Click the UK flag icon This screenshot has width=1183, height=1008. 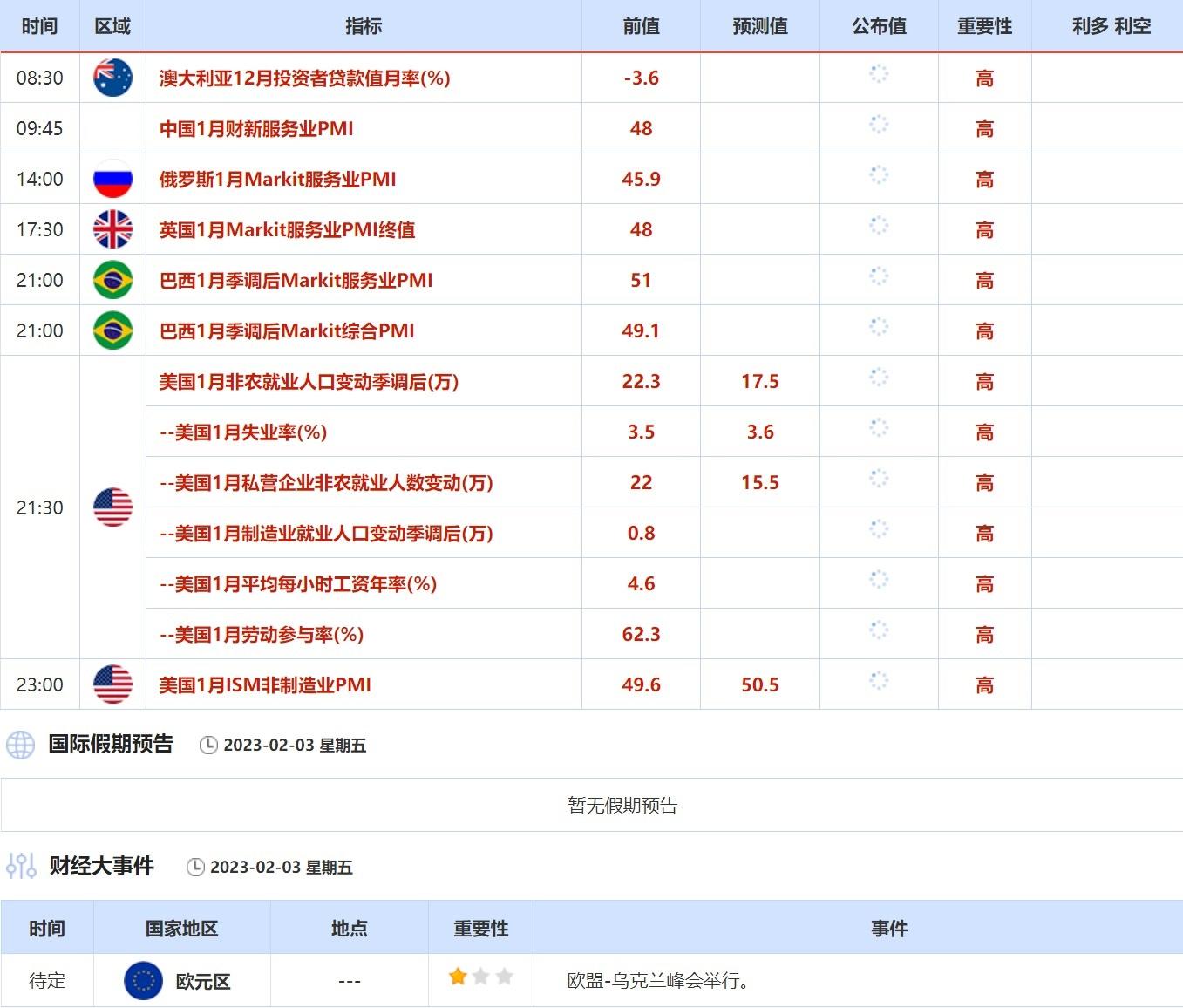click(112, 229)
